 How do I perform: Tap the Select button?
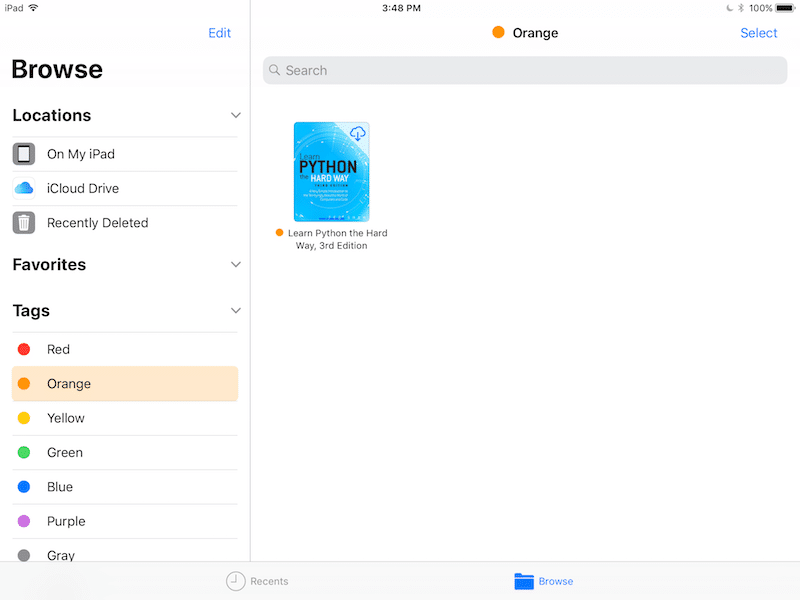759,33
